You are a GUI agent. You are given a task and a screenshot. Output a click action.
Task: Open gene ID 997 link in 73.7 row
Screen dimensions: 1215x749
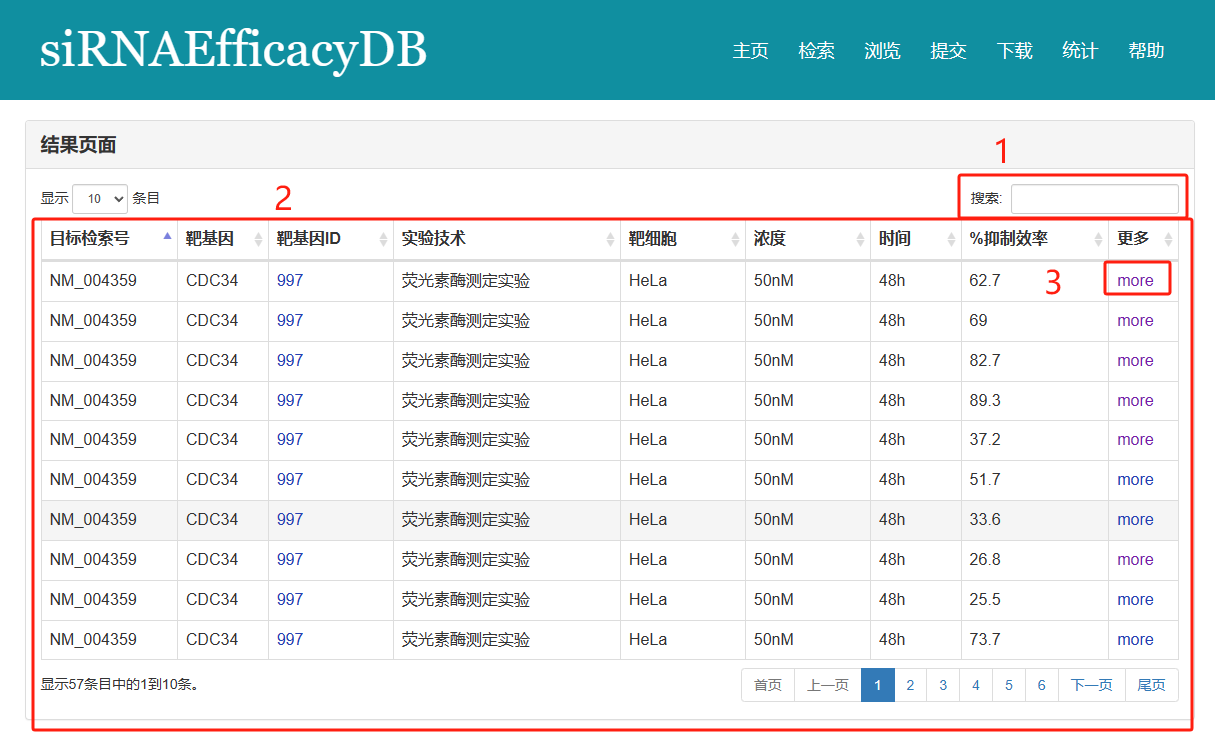click(x=290, y=640)
